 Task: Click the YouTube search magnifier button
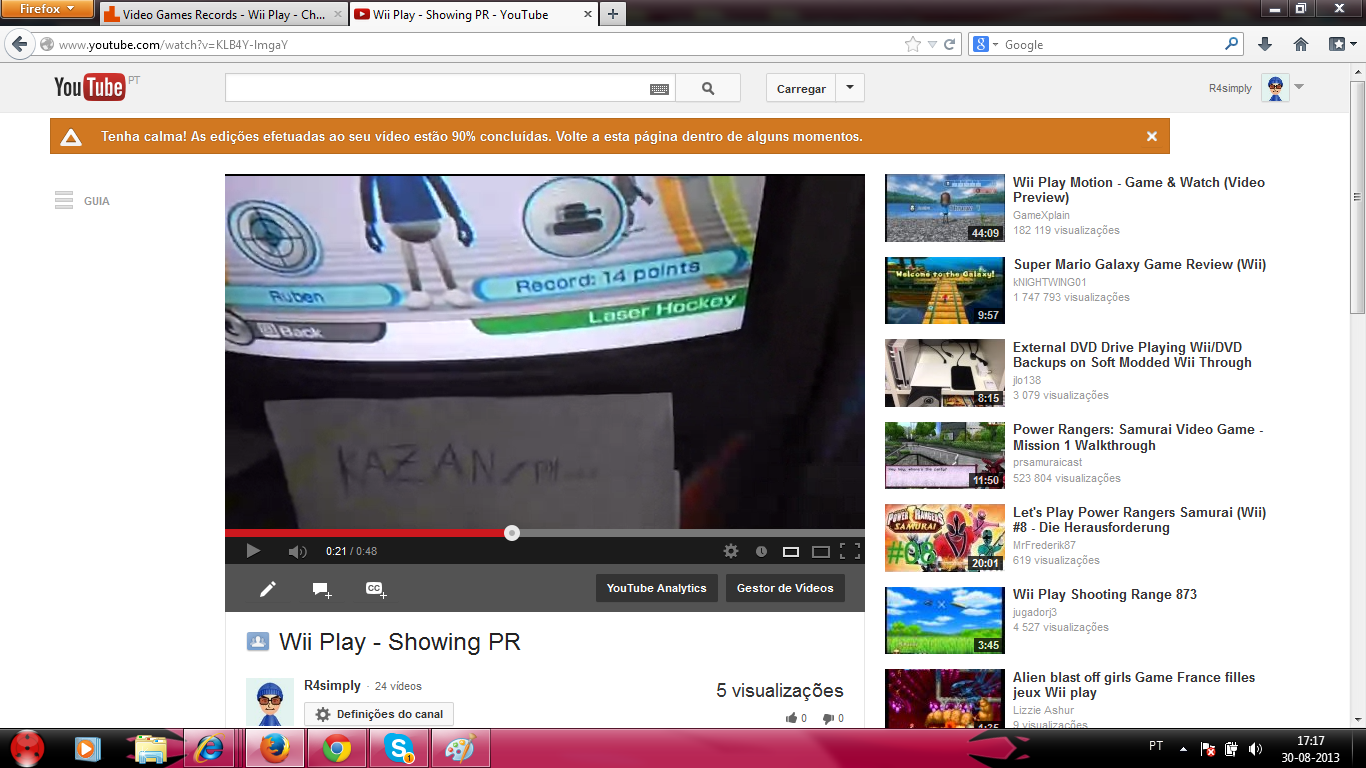(x=708, y=88)
